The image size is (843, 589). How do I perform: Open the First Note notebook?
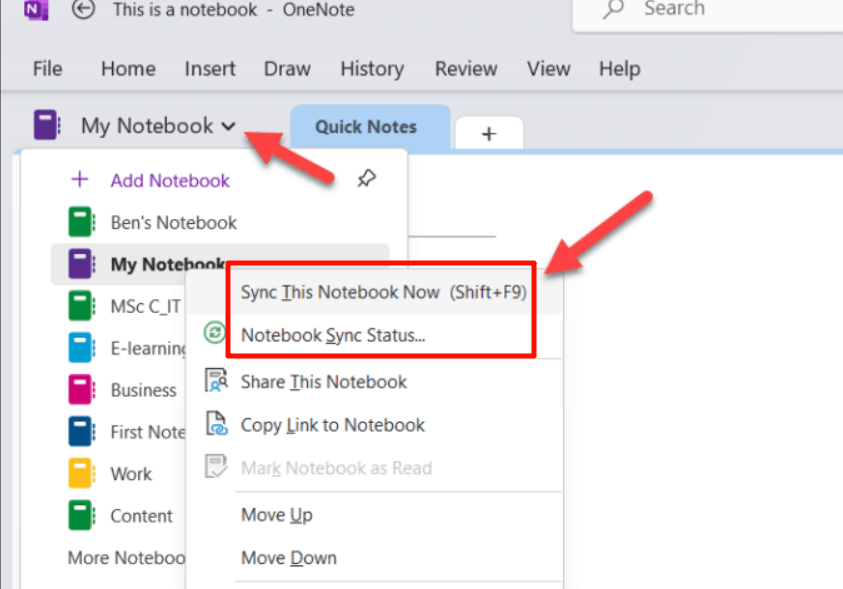click(x=148, y=432)
